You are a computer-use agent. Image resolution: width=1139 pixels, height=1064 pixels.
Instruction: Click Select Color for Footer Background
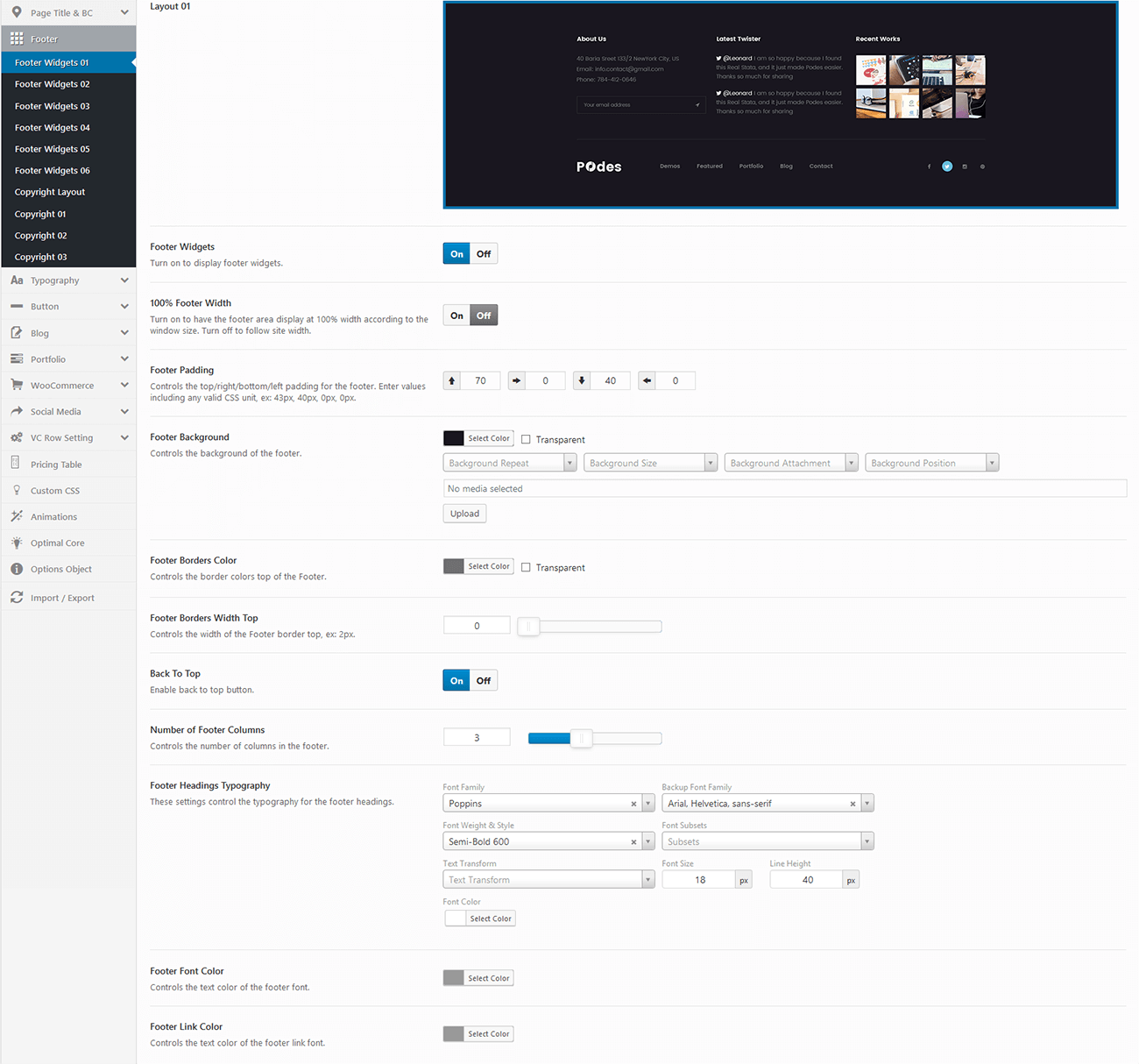[489, 438]
